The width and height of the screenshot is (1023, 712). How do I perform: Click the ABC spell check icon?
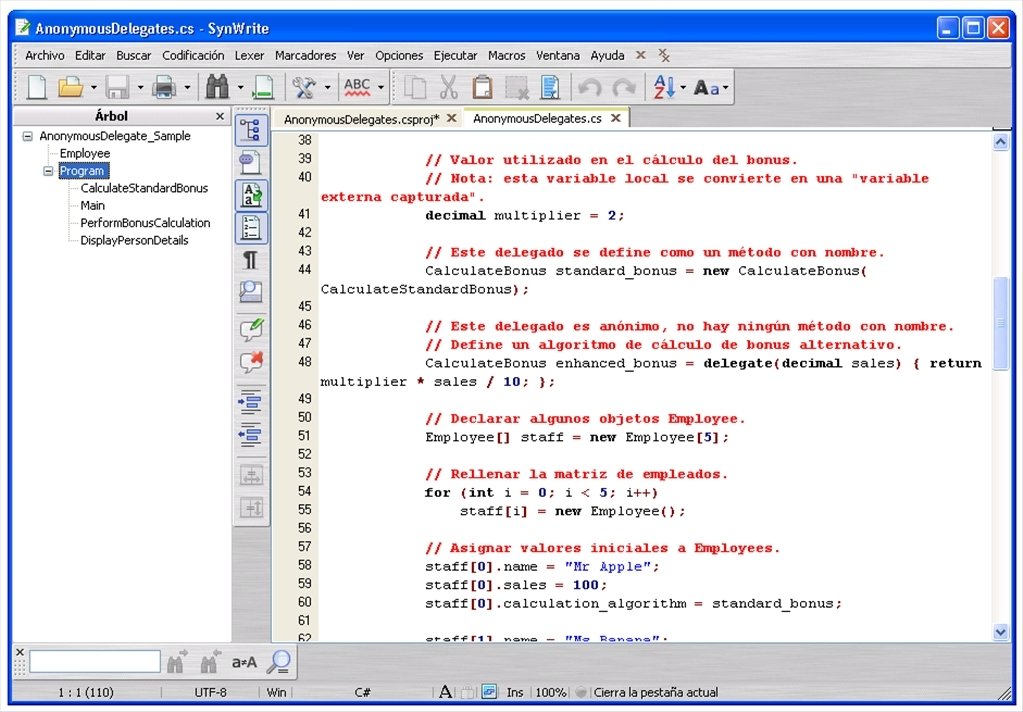pyautogui.click(x=357, y=87)
